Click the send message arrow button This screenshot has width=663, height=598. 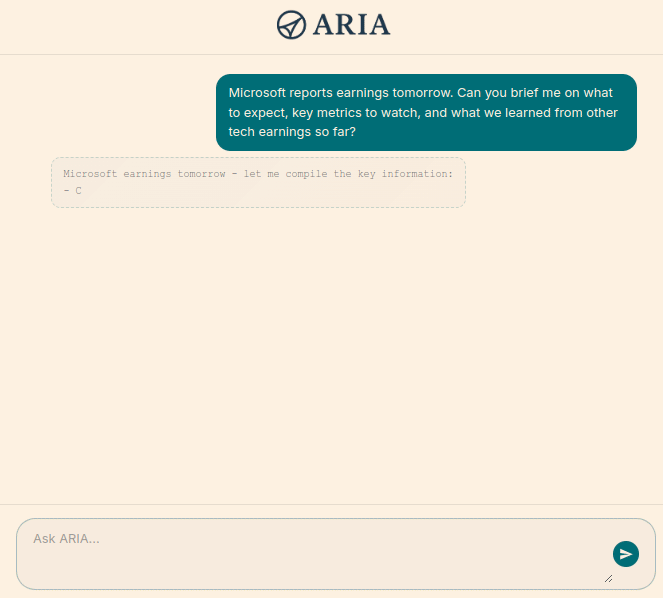point(626,554)
